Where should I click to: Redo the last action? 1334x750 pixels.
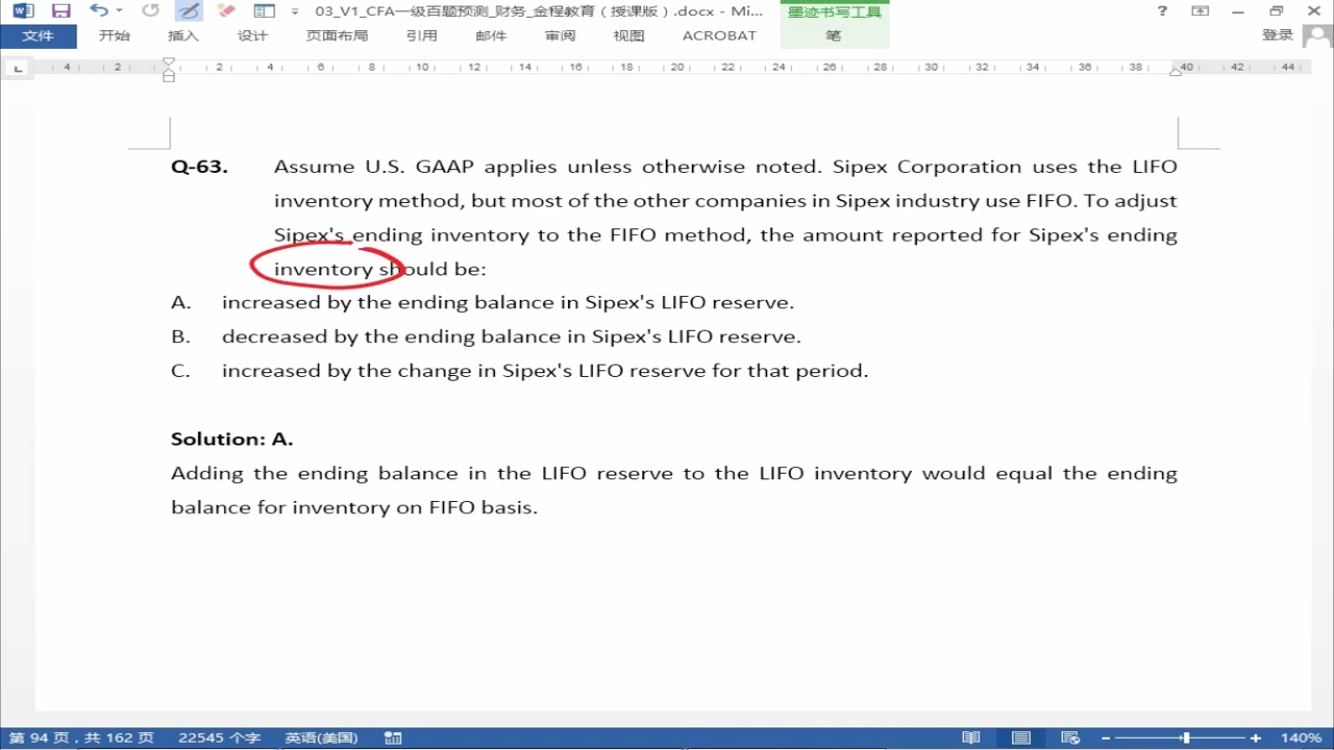pyautogui.click(x=150, y=11)
